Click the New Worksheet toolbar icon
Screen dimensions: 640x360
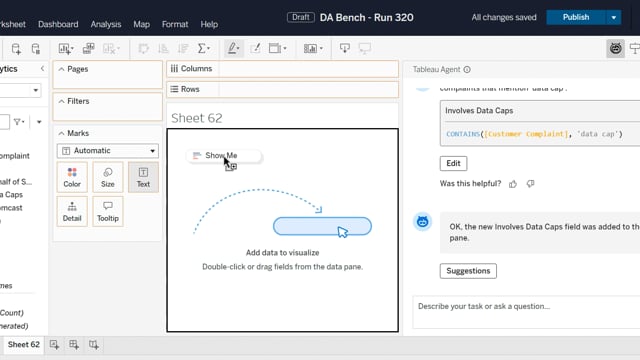point(66,49)
